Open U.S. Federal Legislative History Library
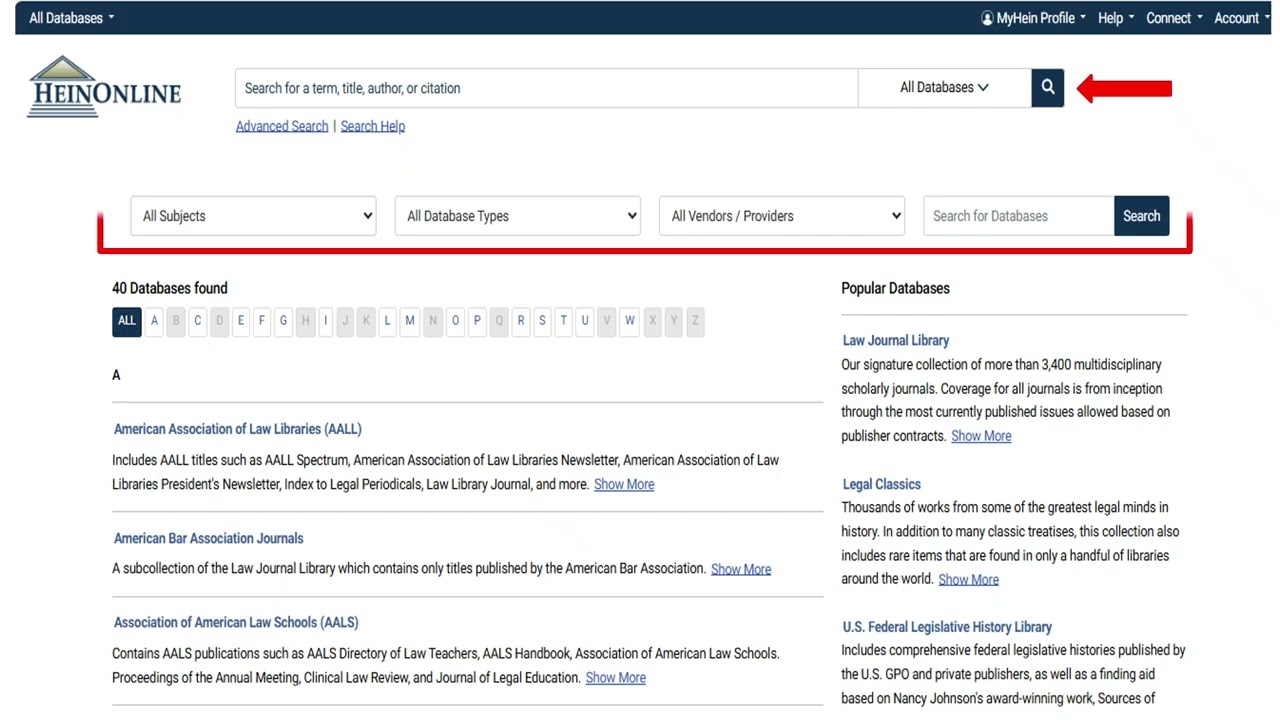The image size is (1280, 720). pyautogui.click(x=947, y=627)
